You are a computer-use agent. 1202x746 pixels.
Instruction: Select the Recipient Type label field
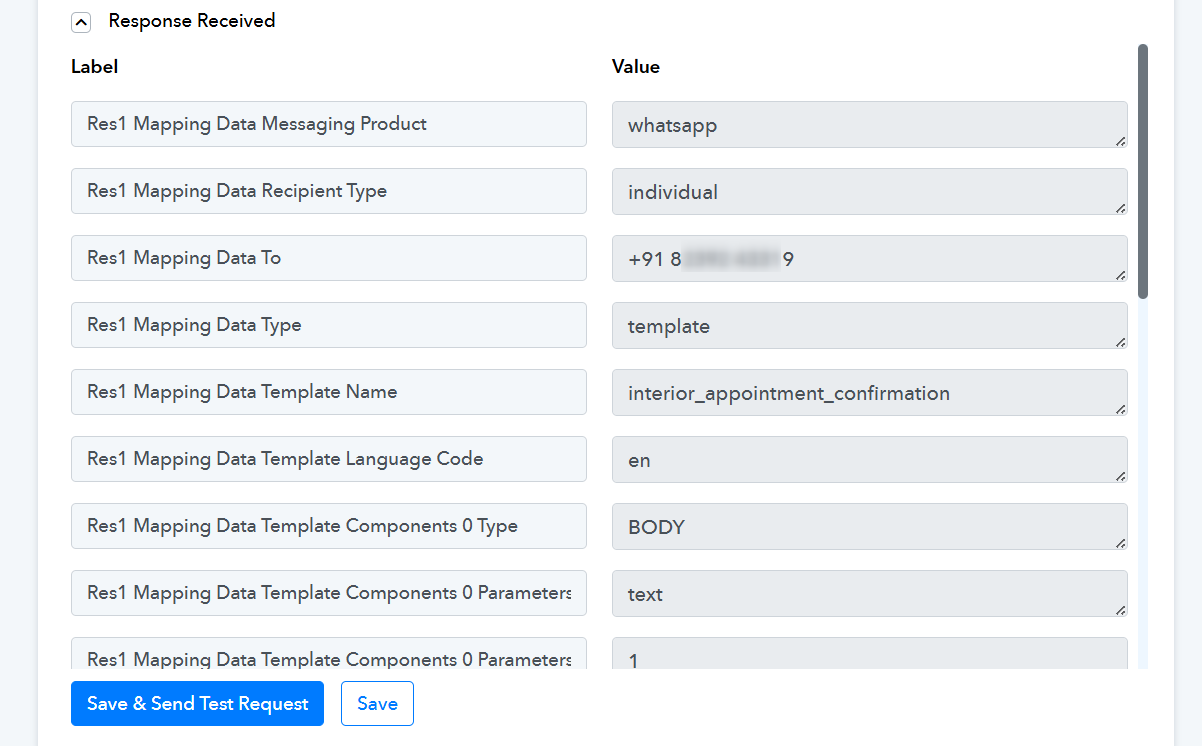click(329, 191)
